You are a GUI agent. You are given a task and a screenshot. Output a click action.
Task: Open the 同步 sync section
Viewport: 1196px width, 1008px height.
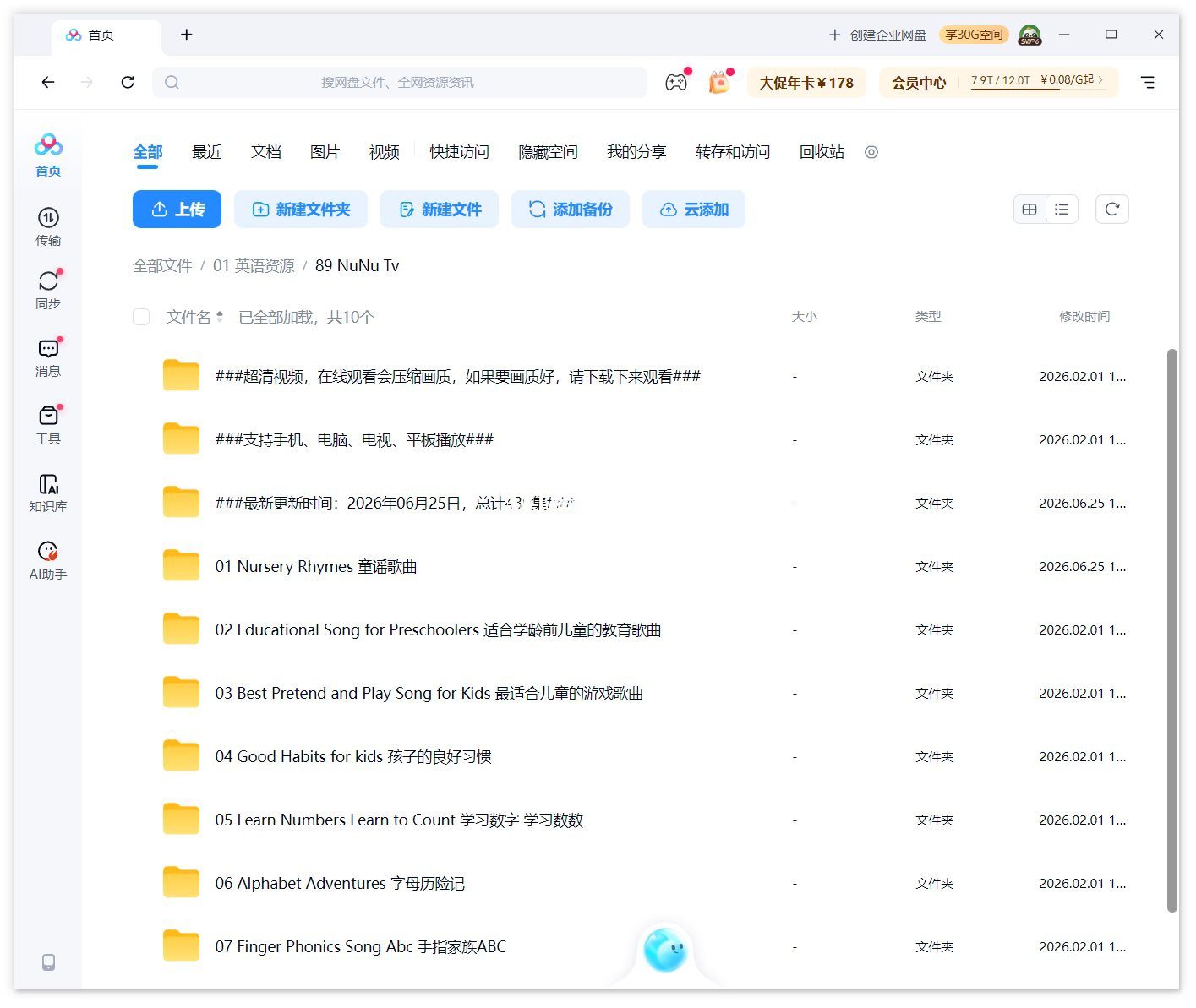[x=48, y=290]
